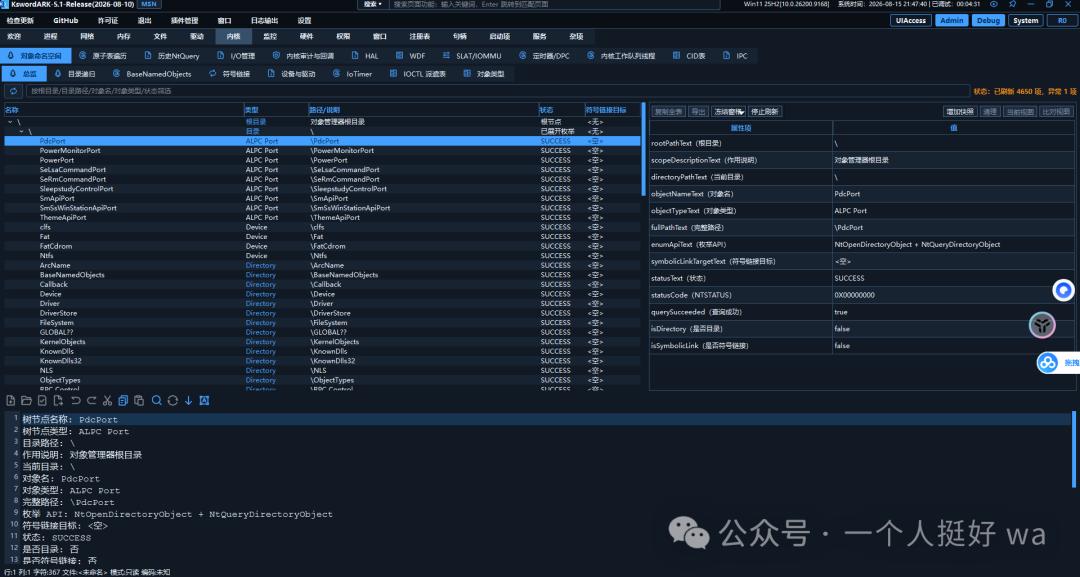Switch to the SLAT/IOMMU tab
Screen dimensions: 1080x577
point(472,56)
